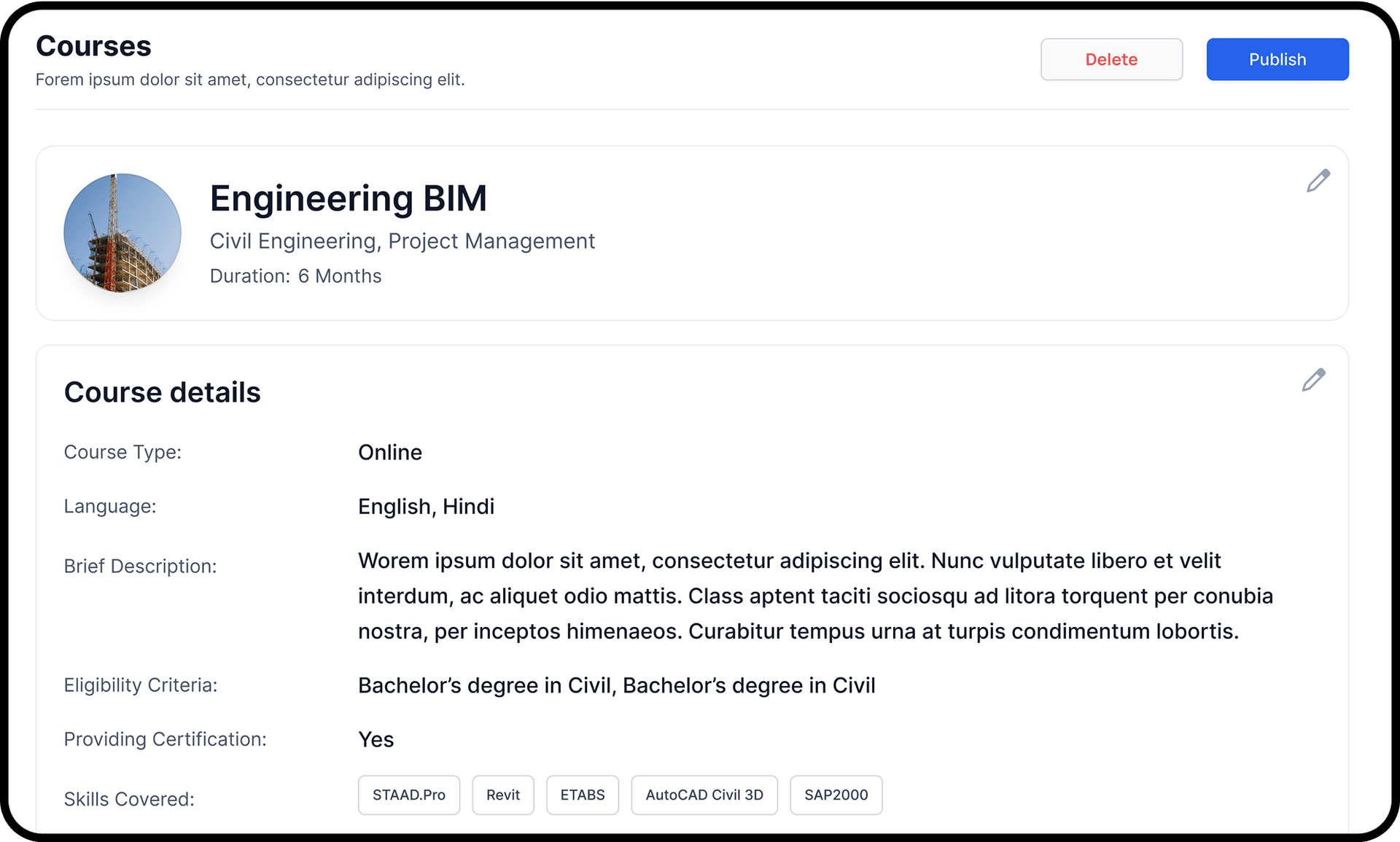The image size is (1400, 842).
Task: Select the AutoCAD Civil 3D skill tag
Action: pos(704,795)
